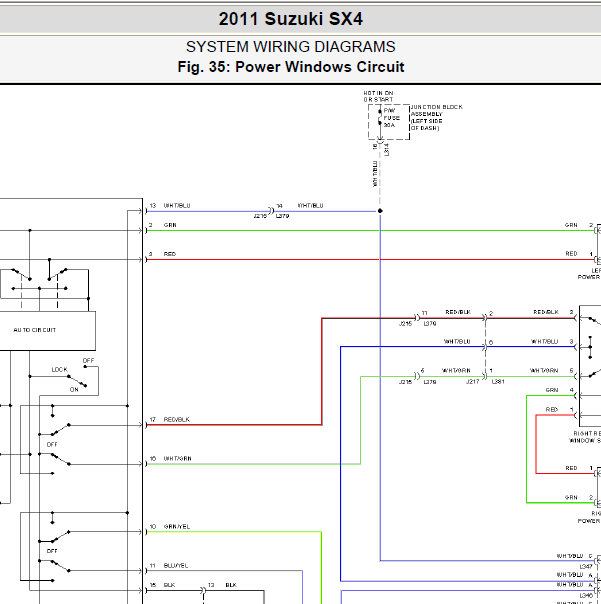Viewport: 601px width, 604px height.
Task: Click the "L346" connector label
Action: click(x=586, y=596)
